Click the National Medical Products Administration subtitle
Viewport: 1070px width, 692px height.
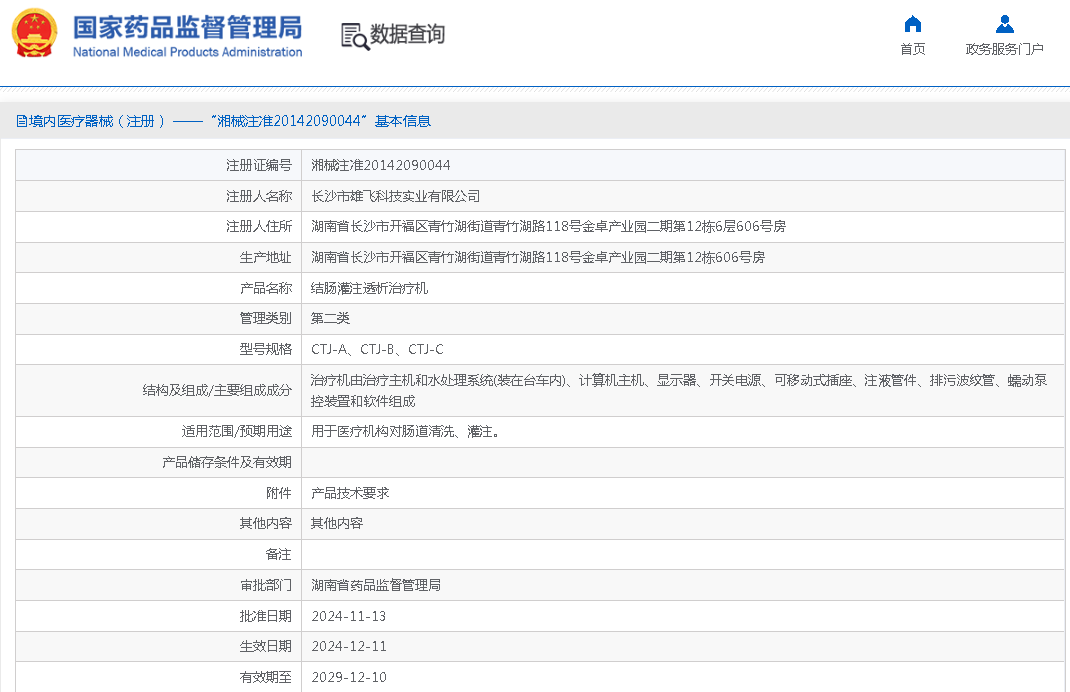click(x=187, y=53)
